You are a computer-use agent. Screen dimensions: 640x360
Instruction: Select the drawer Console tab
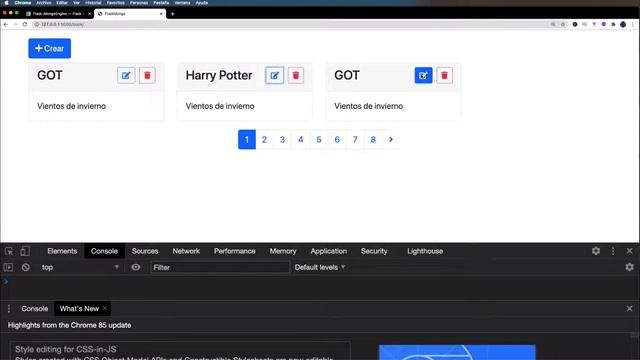pyautogui.click(x=35, y=309)
